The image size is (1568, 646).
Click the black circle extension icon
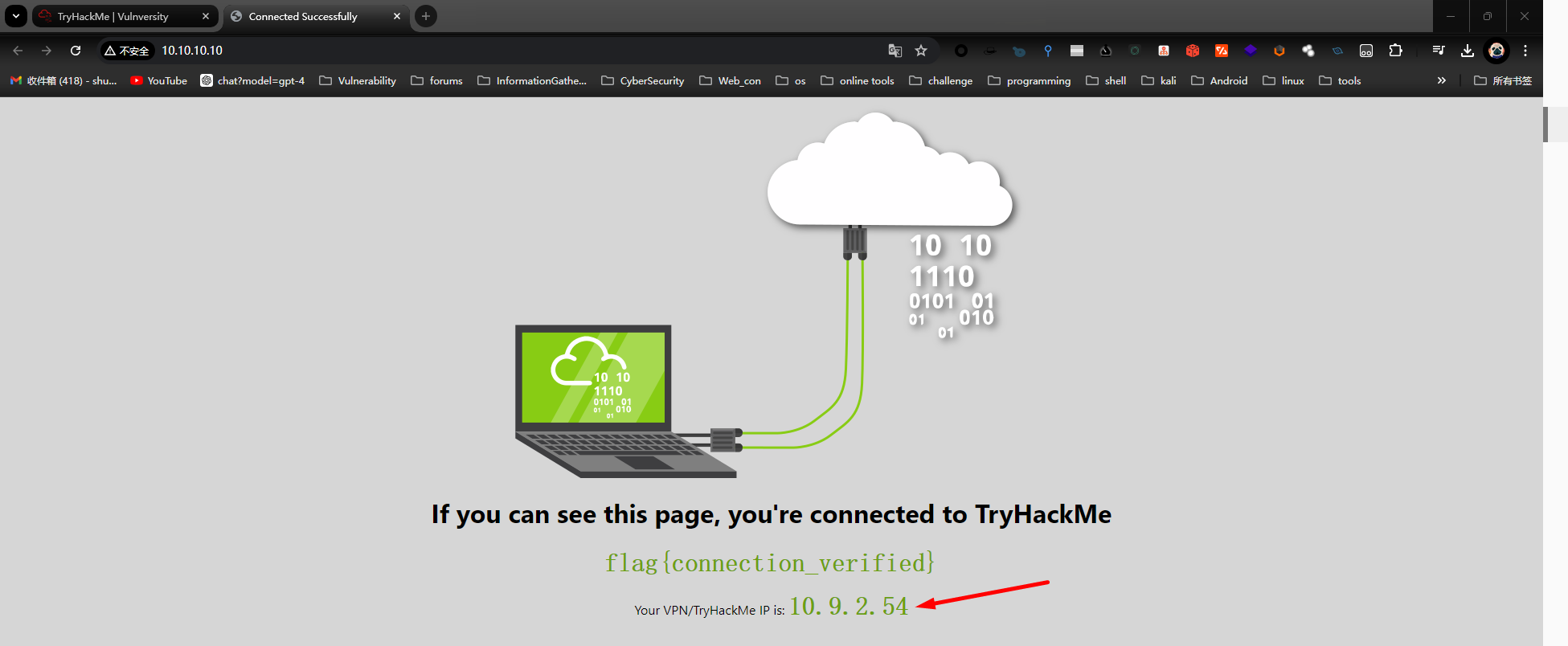960,51
